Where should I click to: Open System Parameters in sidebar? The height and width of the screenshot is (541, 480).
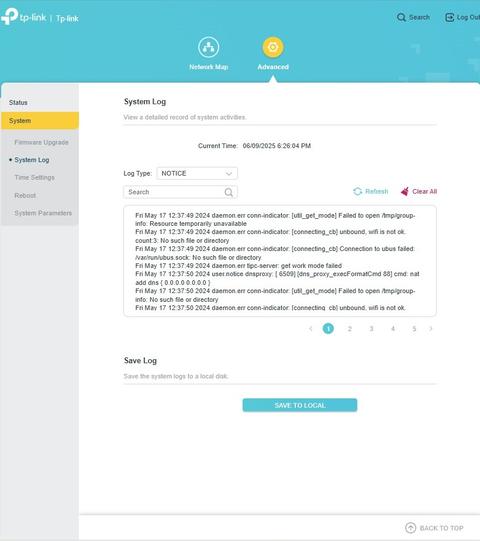point(43,213)
